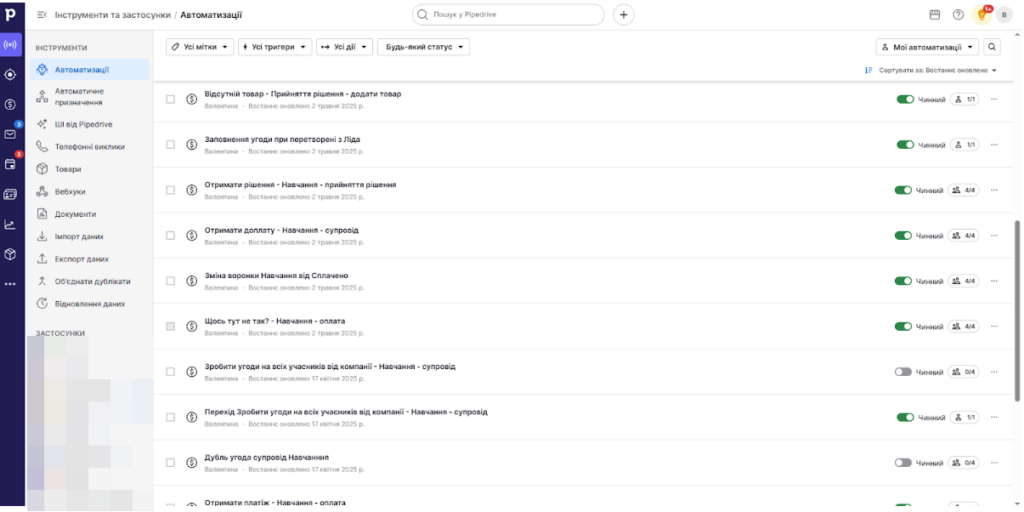Open the Мої автоматизації dropdown

click(927, 47)
